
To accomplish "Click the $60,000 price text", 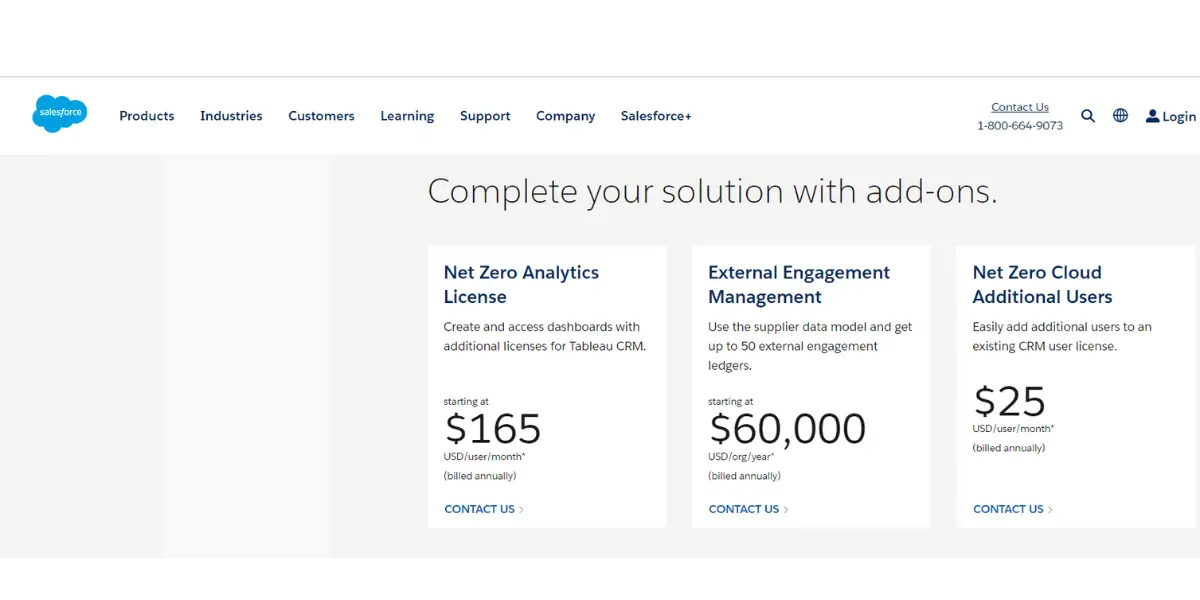I will [787, 429].
